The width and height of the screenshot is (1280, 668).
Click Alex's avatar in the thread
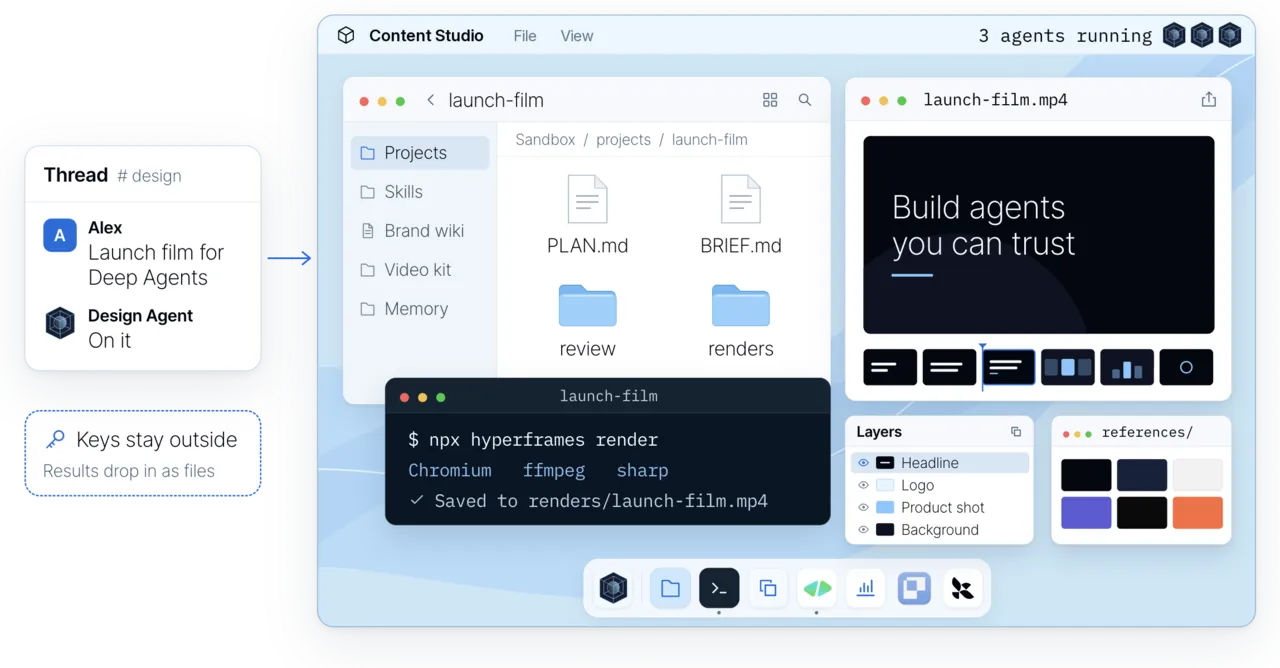(x=60, y=236)
